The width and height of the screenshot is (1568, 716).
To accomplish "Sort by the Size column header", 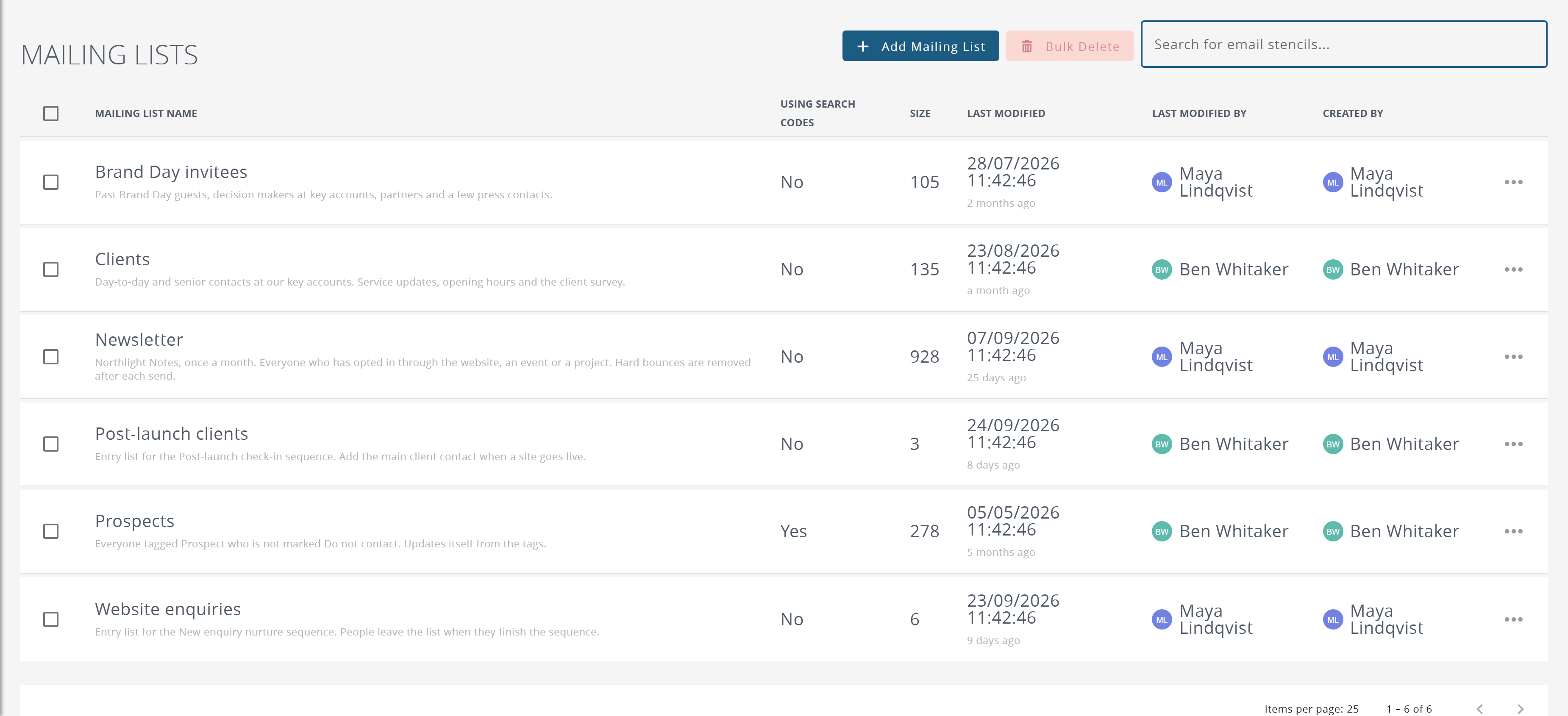I will pos(920,113).
